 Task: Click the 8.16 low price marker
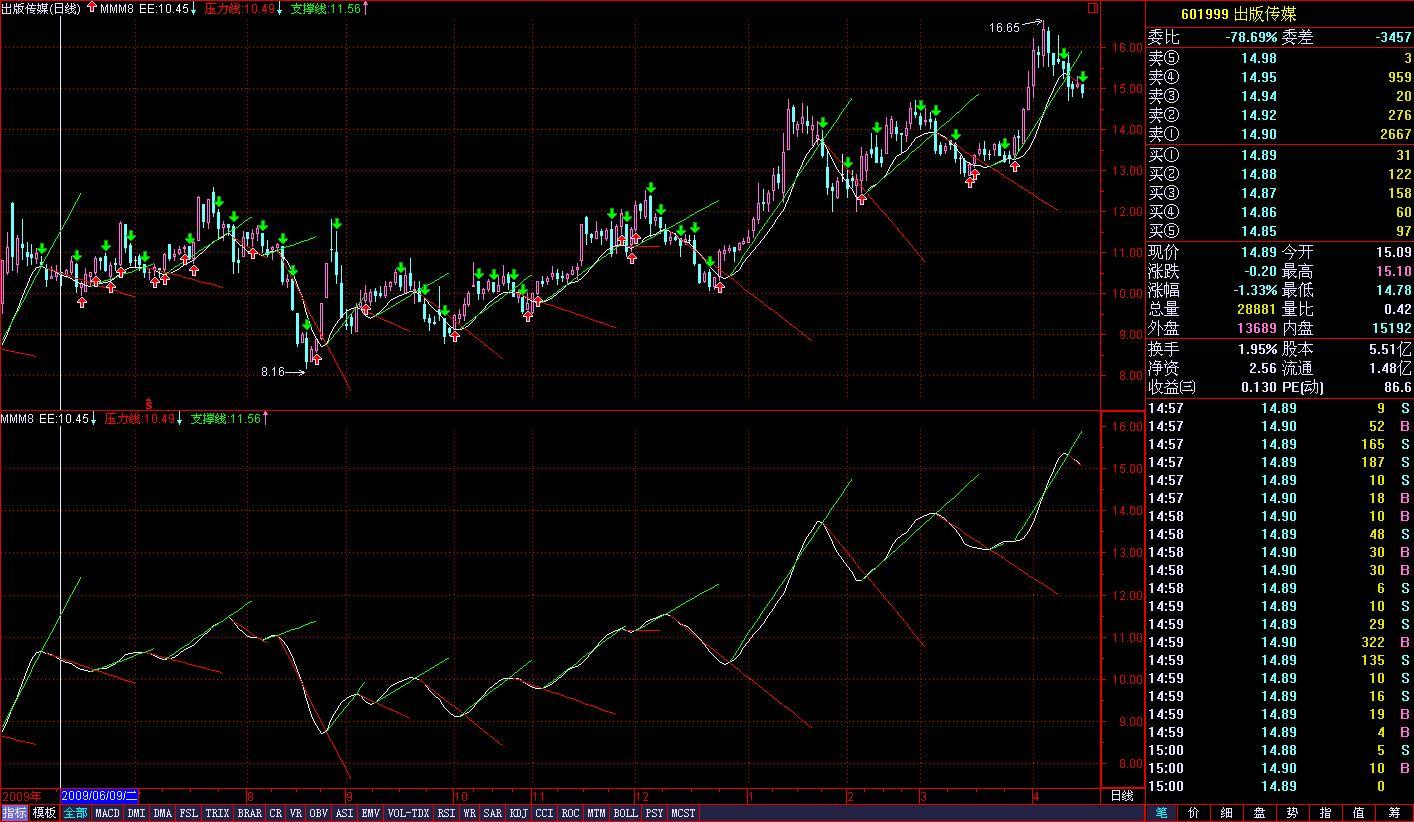click(273, 372)
